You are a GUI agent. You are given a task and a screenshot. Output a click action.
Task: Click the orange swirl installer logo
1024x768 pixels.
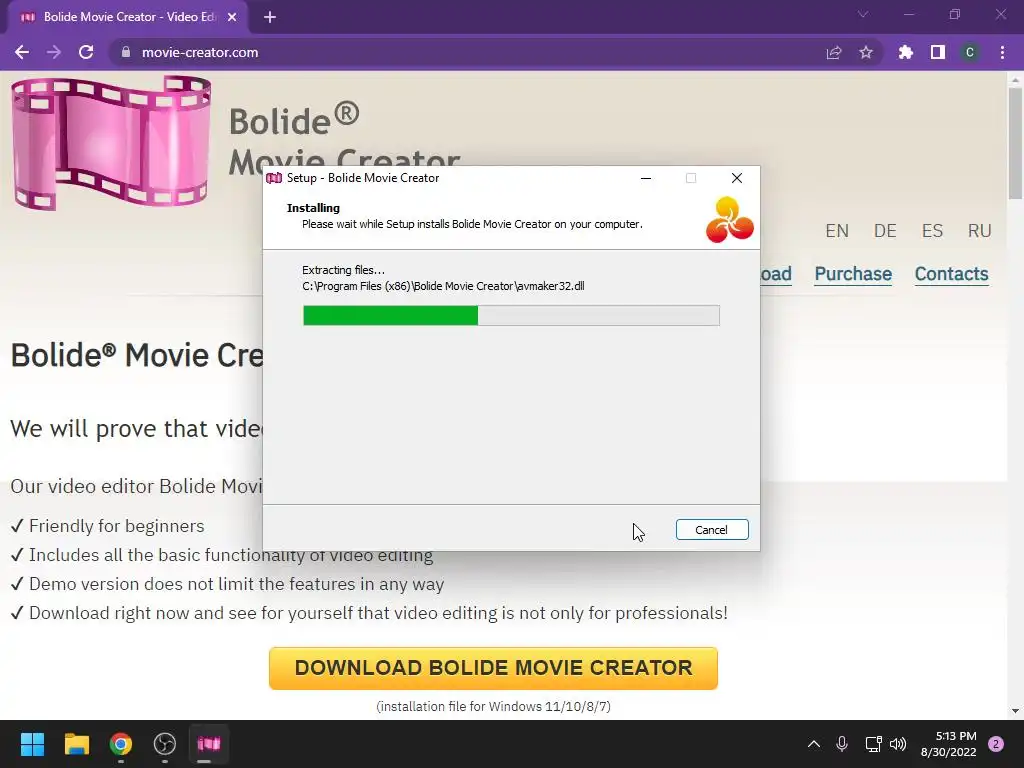pyautogui.click(x=729, y=220)
